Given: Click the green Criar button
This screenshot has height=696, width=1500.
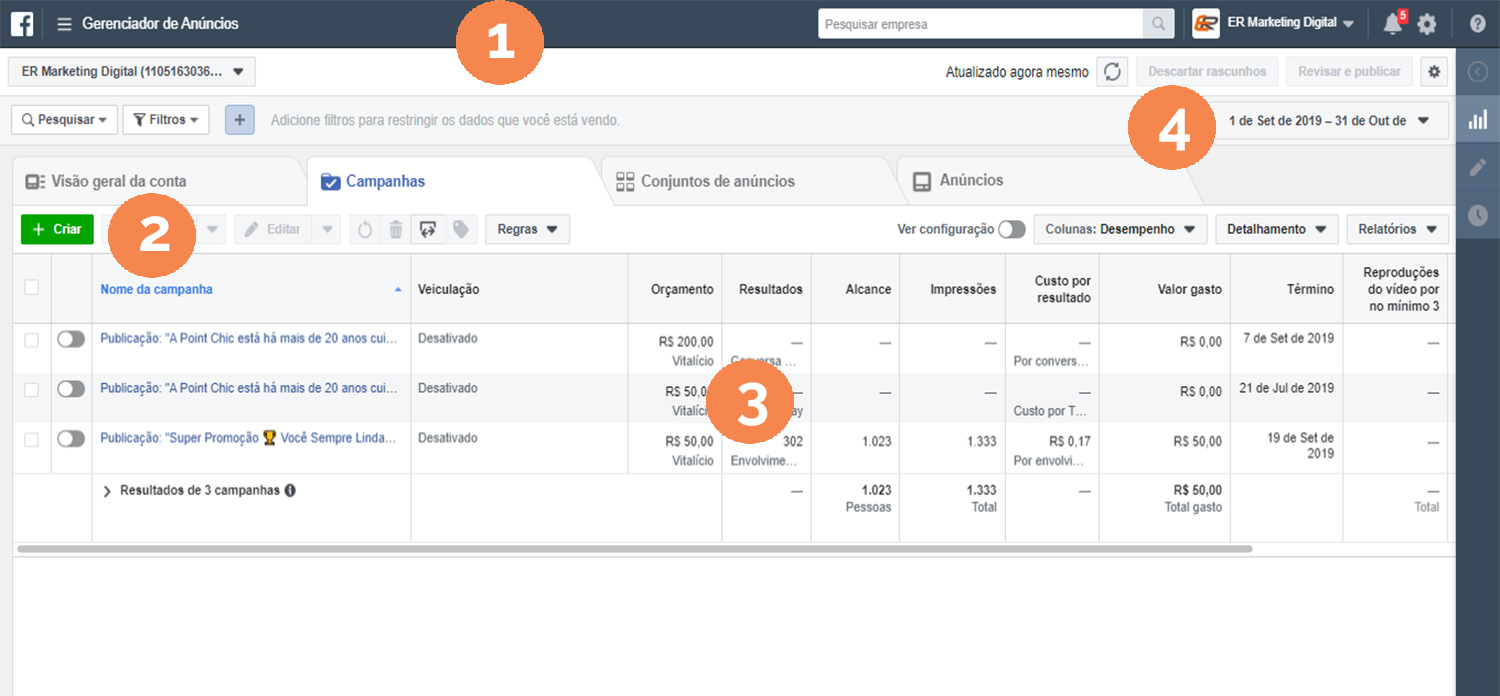Looking at the screenshot, I should [57, 230].
